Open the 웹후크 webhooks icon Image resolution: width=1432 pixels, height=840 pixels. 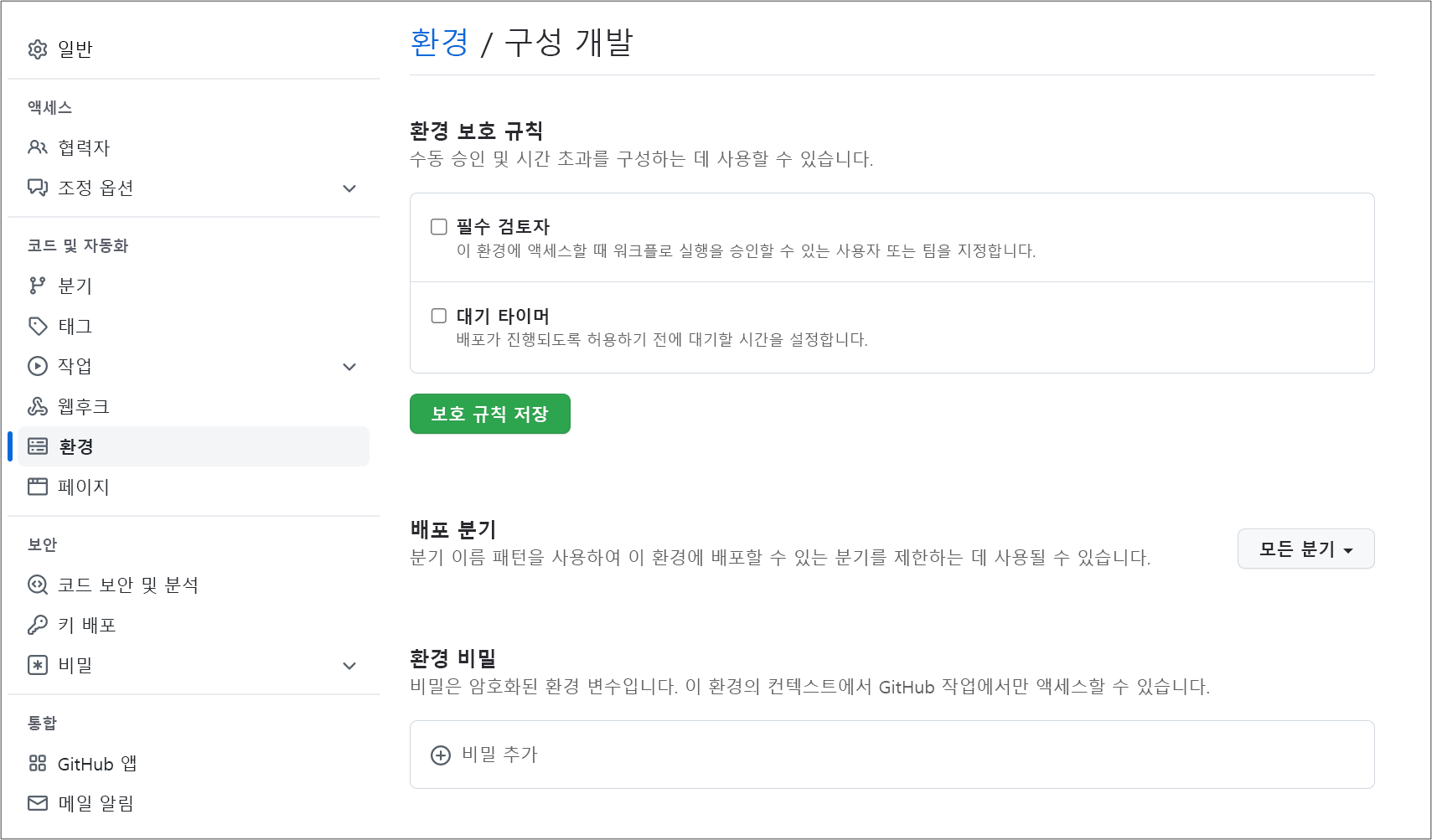point(37,406)
